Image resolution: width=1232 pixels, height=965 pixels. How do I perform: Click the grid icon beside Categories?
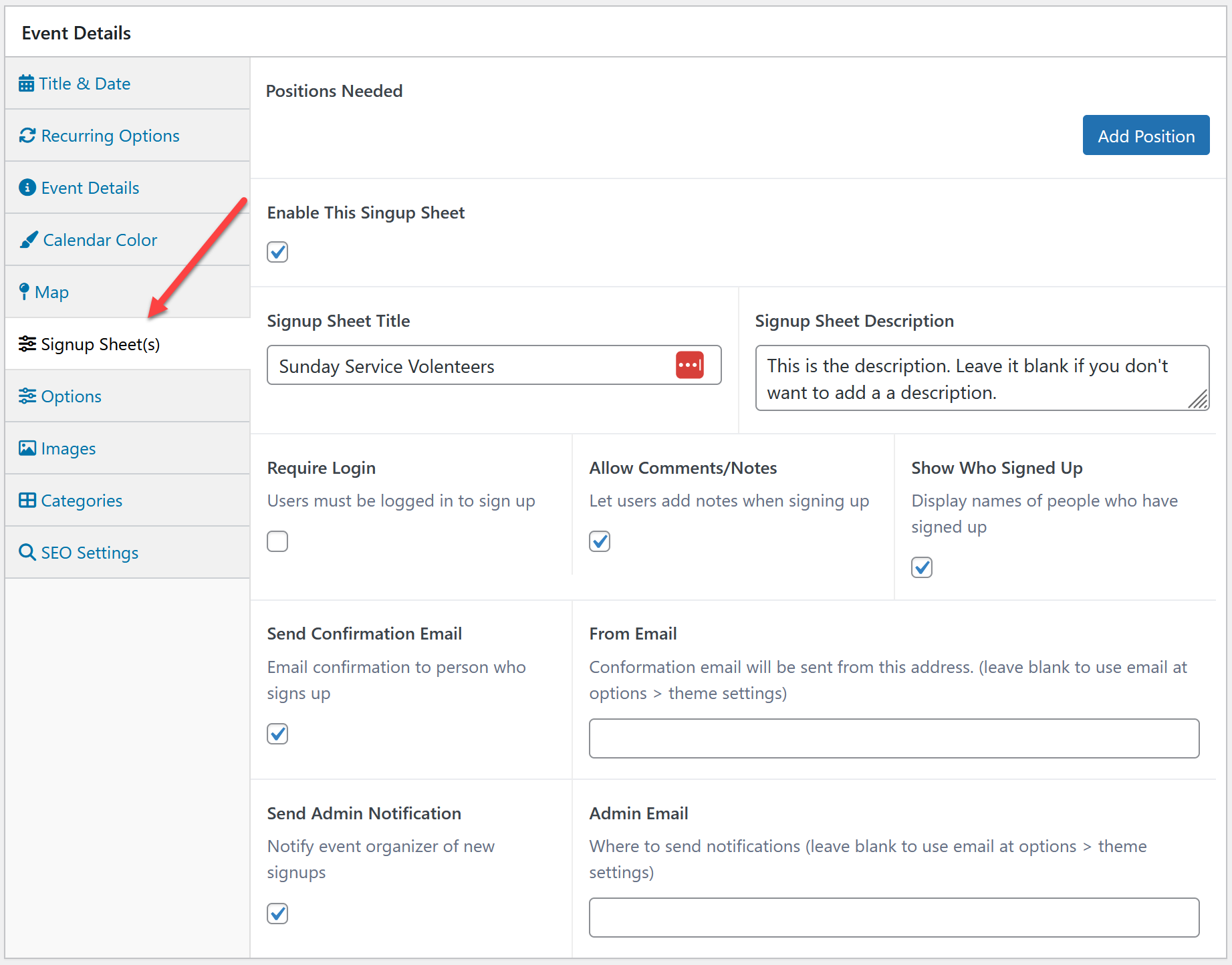[27, 501]
